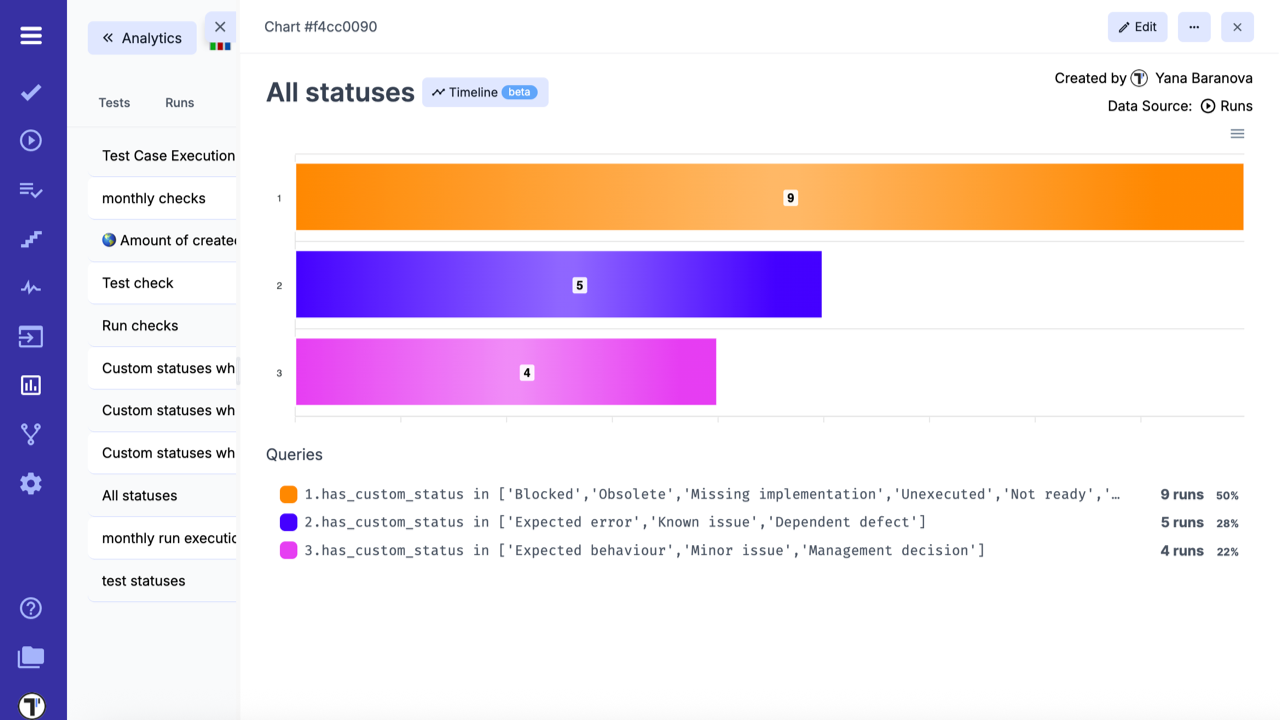The width and height of the screenshot is (1280, 720).
Task: Open the hamburger navigation menu
Action: click(31, 34)
